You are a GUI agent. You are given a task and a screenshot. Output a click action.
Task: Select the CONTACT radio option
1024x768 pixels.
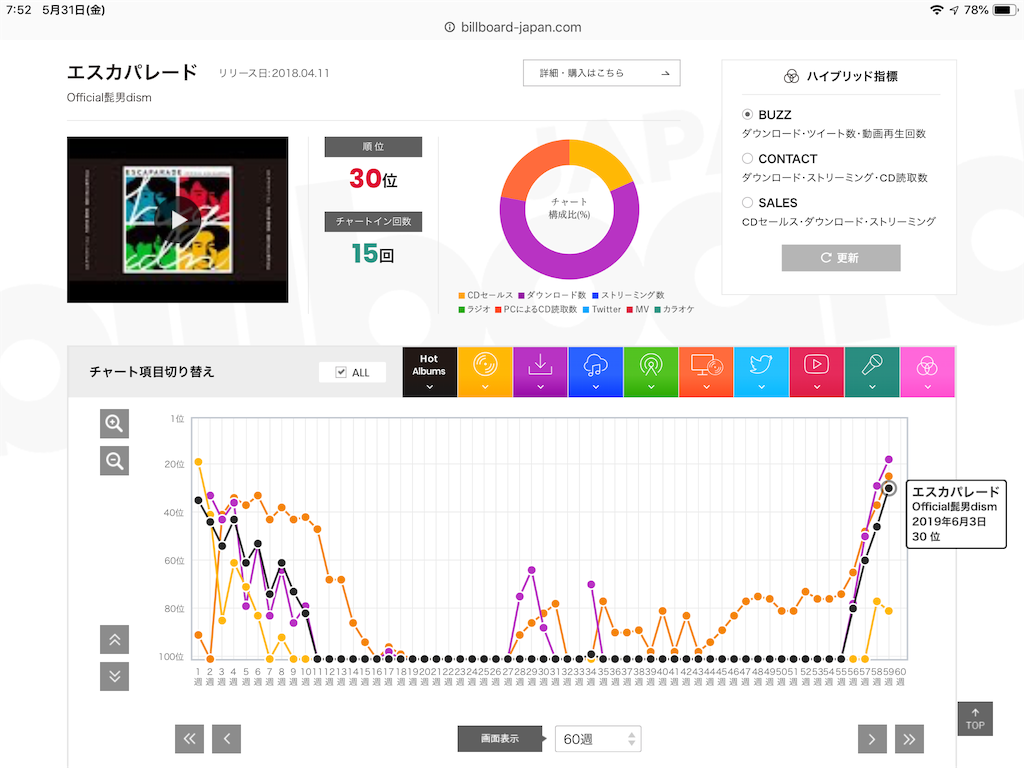(748, 158)
